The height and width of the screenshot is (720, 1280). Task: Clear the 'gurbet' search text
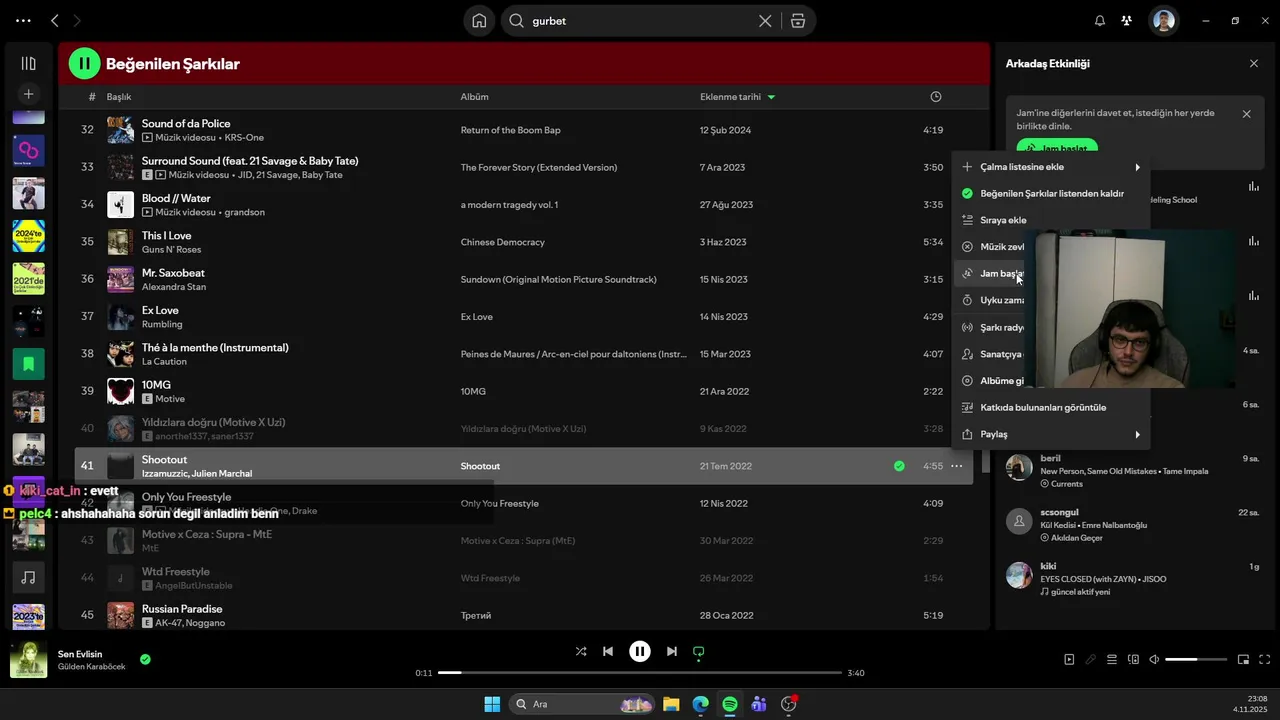pos(765,21)
